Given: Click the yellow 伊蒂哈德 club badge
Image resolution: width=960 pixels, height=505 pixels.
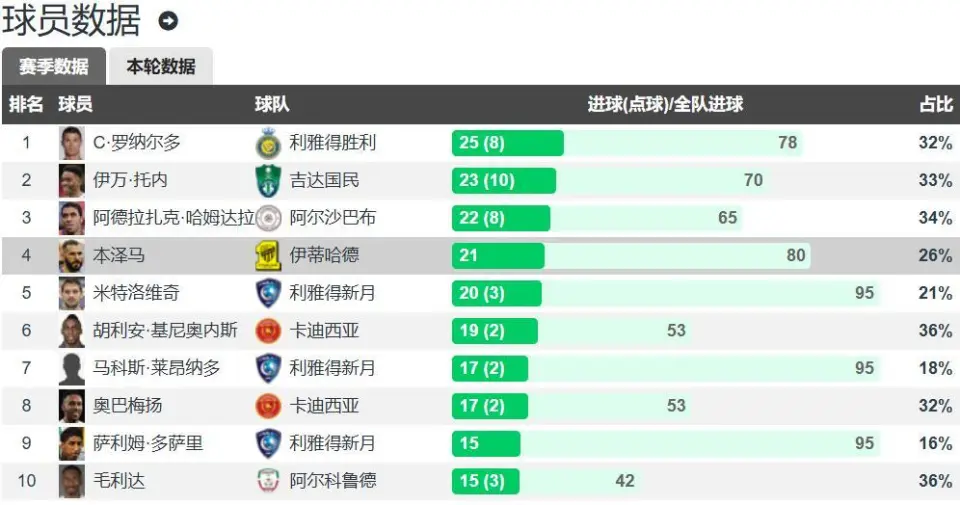Looking at the screenshot, I should (x=268, y=255).
